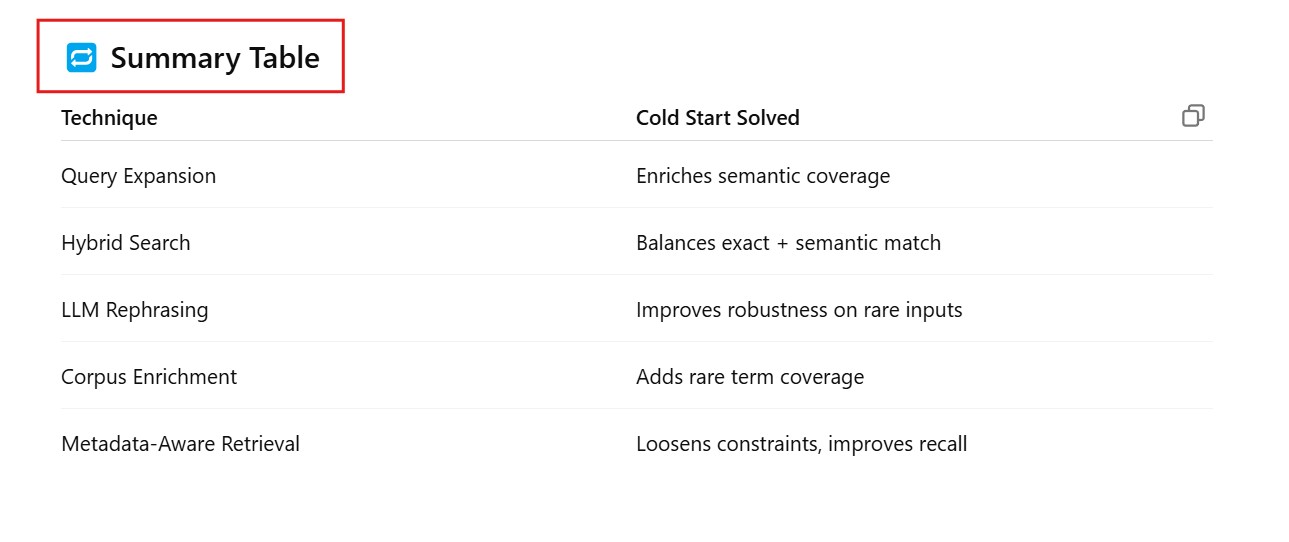The width and height of the screenshot is (1289, 542).
Task: Select the Cold Start Solved column header
Action: [717, 118]
